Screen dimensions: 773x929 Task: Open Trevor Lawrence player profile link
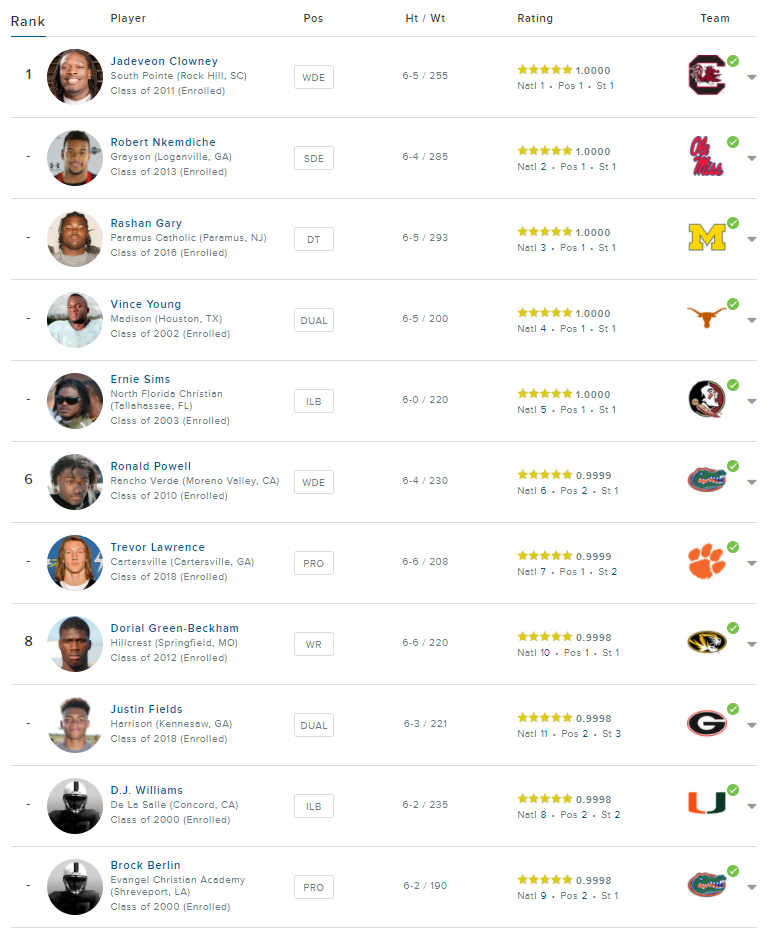(158, 547)
